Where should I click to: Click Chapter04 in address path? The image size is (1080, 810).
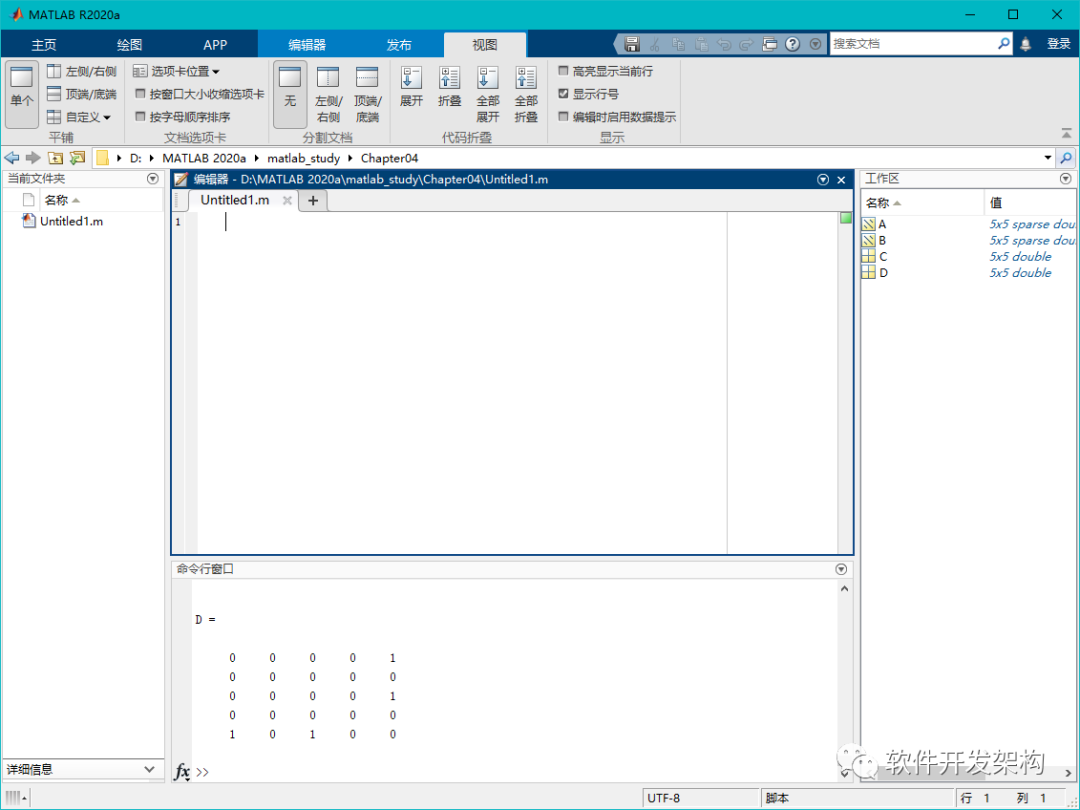pyautogui.click(x=389, y=158)
